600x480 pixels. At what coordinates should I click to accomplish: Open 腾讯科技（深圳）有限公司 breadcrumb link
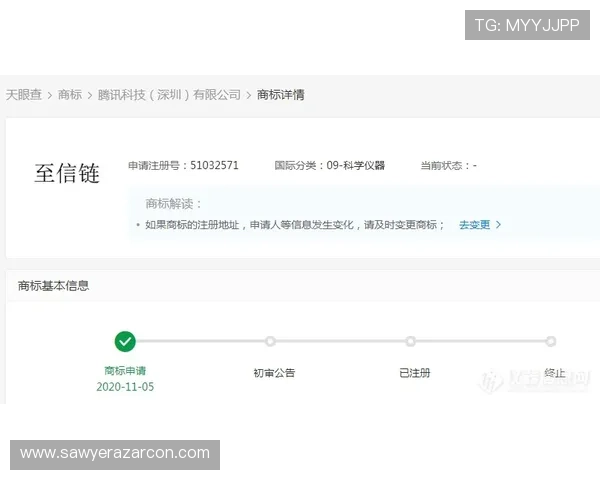(x=169, y=95)
